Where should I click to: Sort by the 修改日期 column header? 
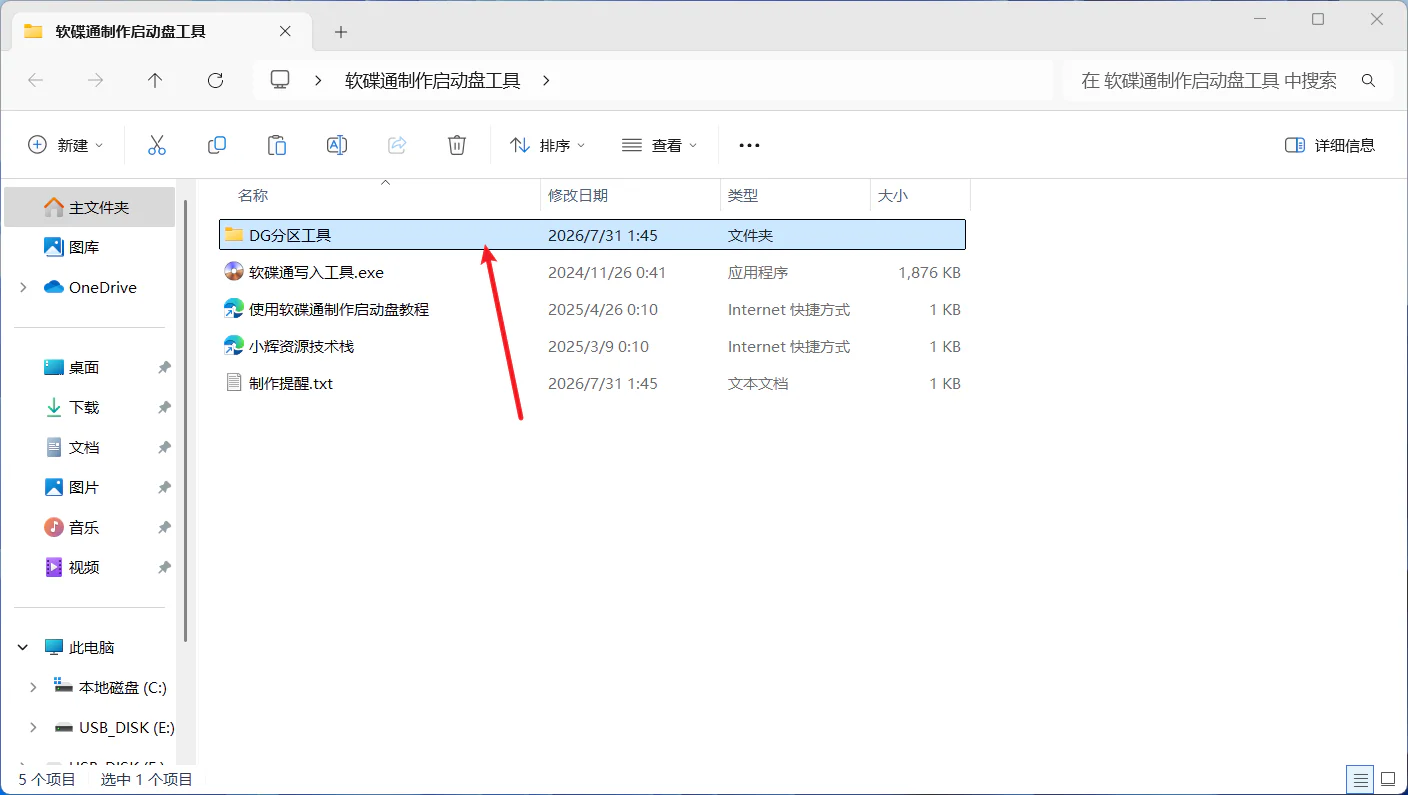631,196
